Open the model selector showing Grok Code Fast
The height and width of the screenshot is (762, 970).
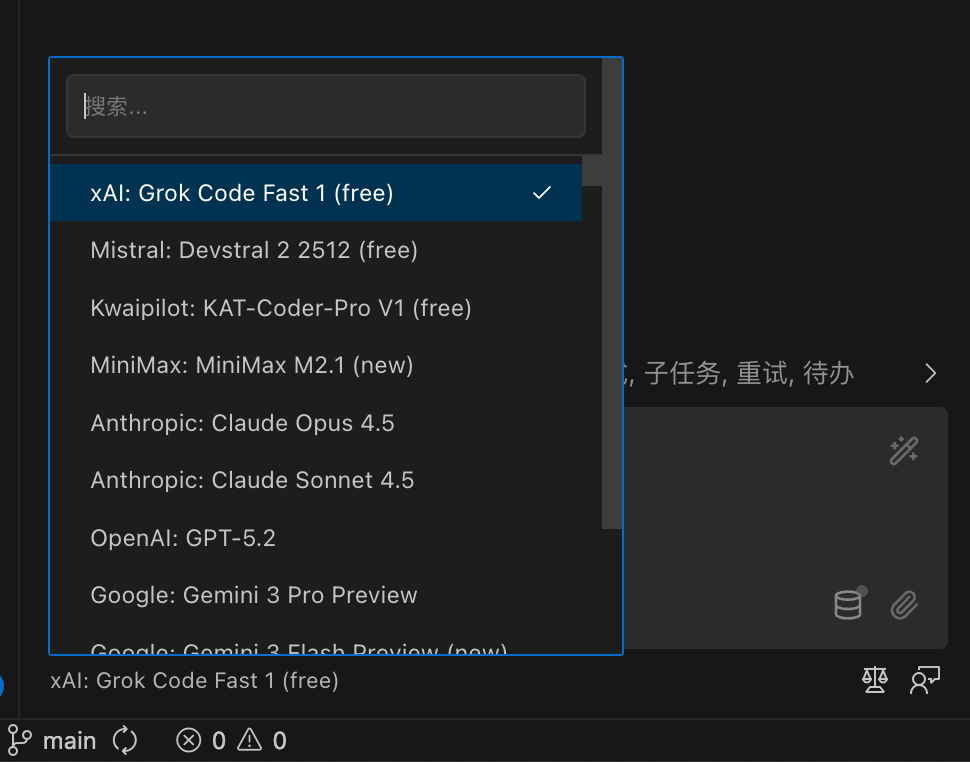[x=194, y=680]
